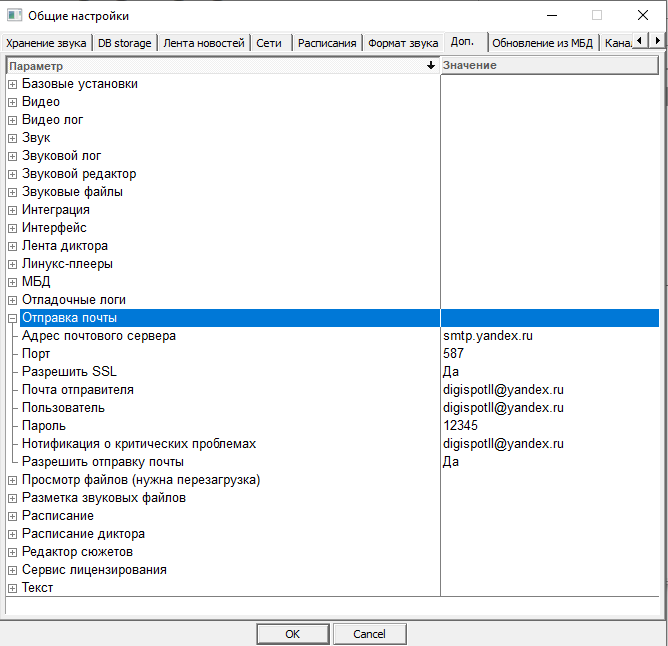The height and width of the screenshot is (646, 668).
Task: Collapse the Отправка почты node
Action: (x=12, y=318)
